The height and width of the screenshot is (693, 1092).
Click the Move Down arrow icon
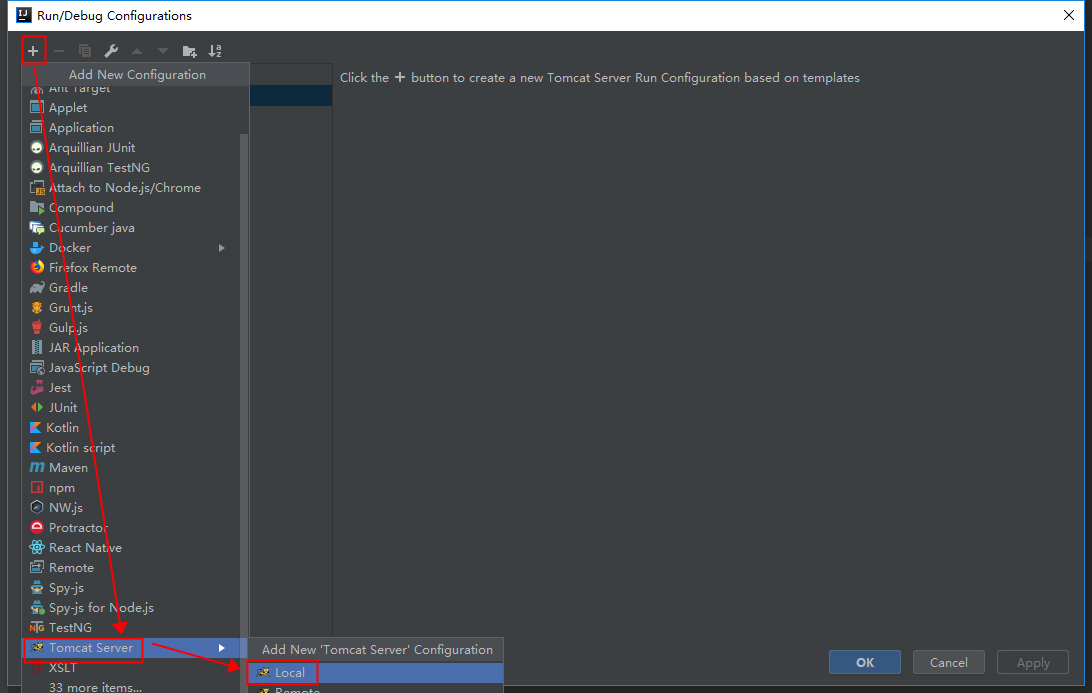coord(163,51)
